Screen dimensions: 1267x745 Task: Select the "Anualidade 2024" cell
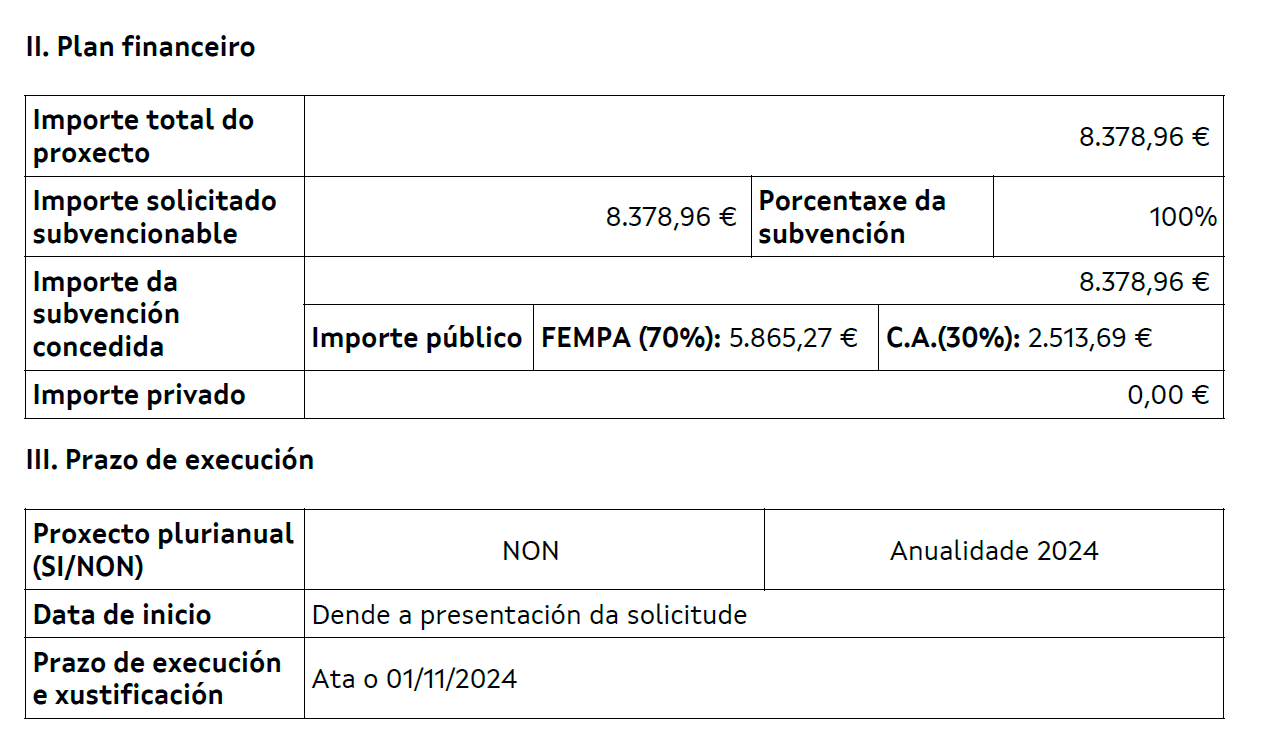[994, 550]
